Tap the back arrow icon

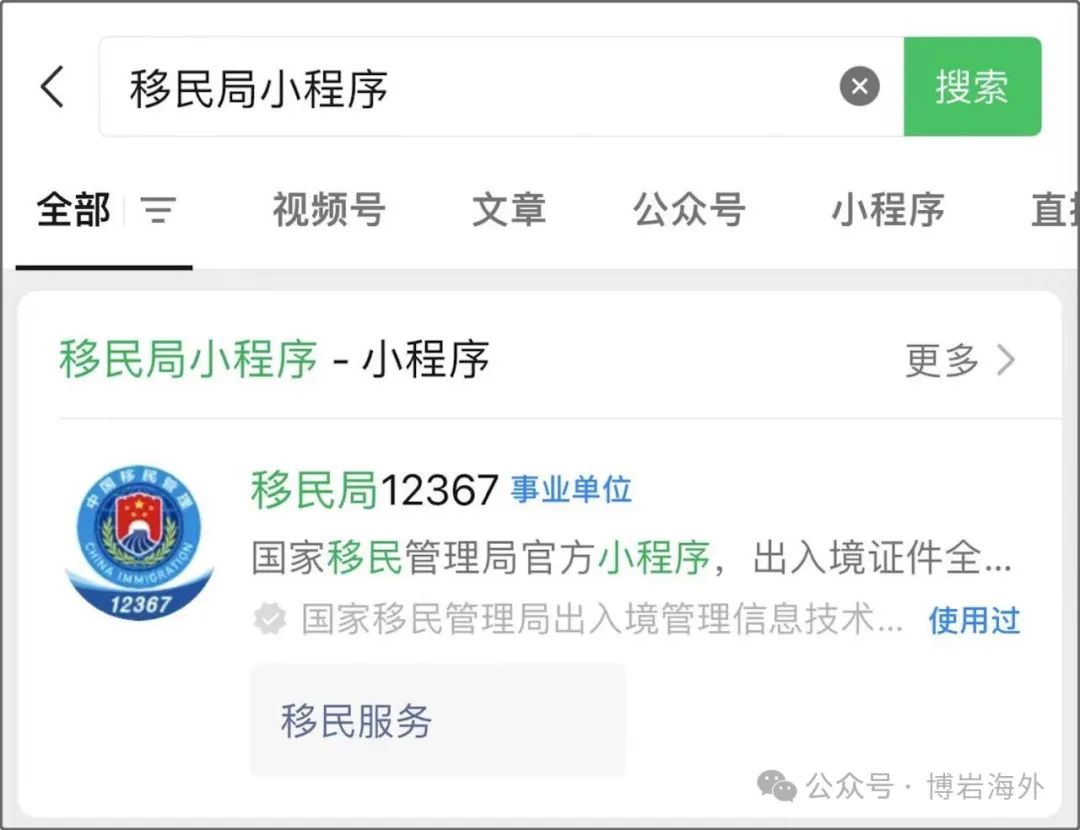click(x=52, y=87)
